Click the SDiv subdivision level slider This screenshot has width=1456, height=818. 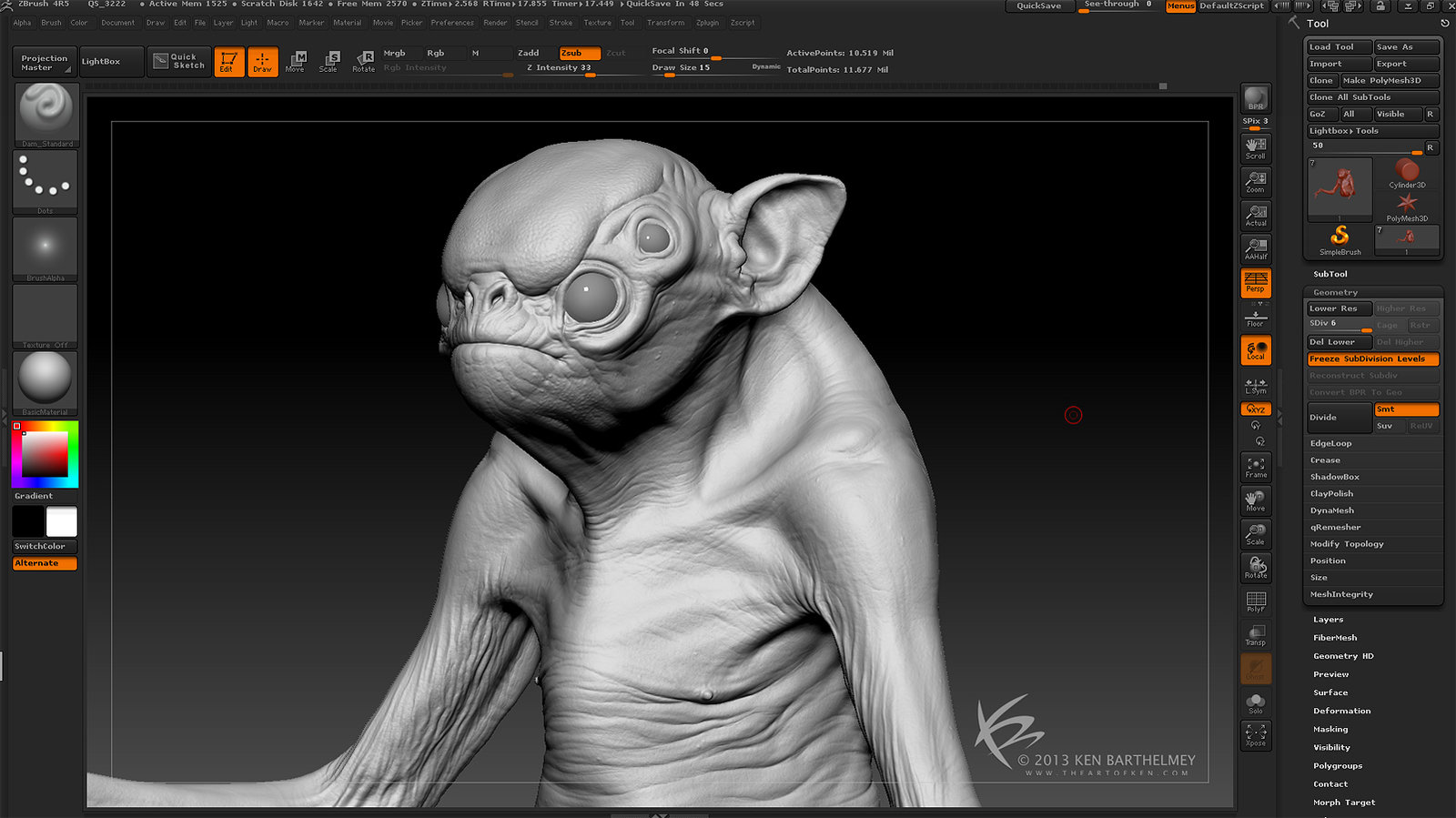pos(1339,325)
